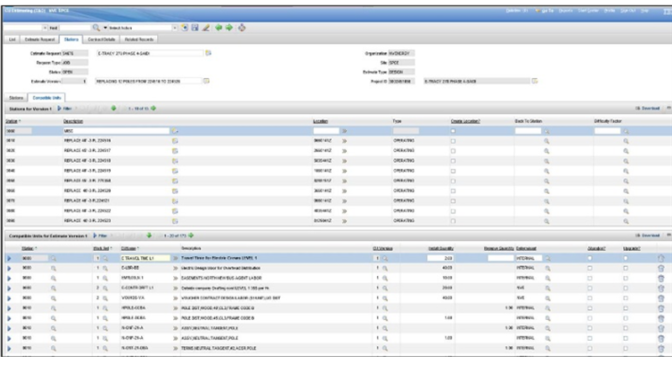Tick Create Location checkbox for the 224520 station row
The width and height of the screenshot is (672, 372).
tap(453, 191)
